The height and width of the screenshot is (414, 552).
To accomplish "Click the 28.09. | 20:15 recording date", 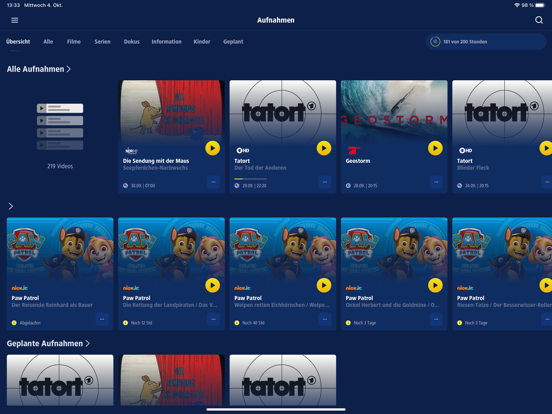I will coord(365,186).
